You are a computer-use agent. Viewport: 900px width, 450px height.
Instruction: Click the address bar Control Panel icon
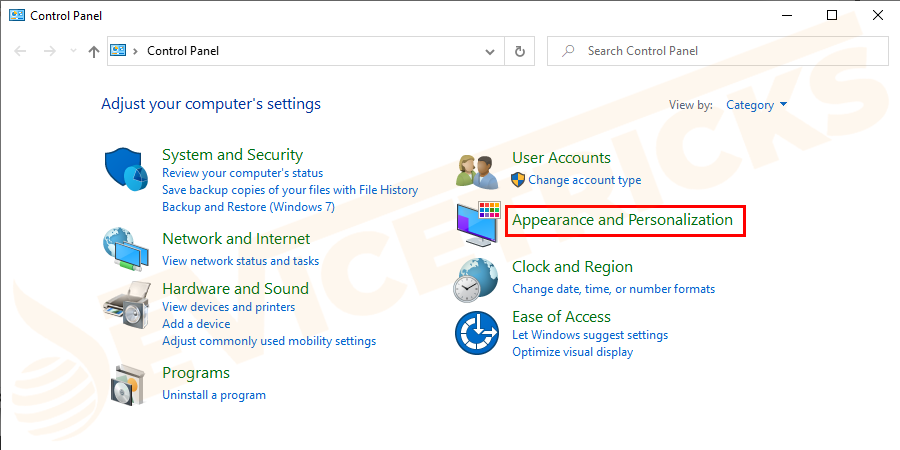coord(118,51)
